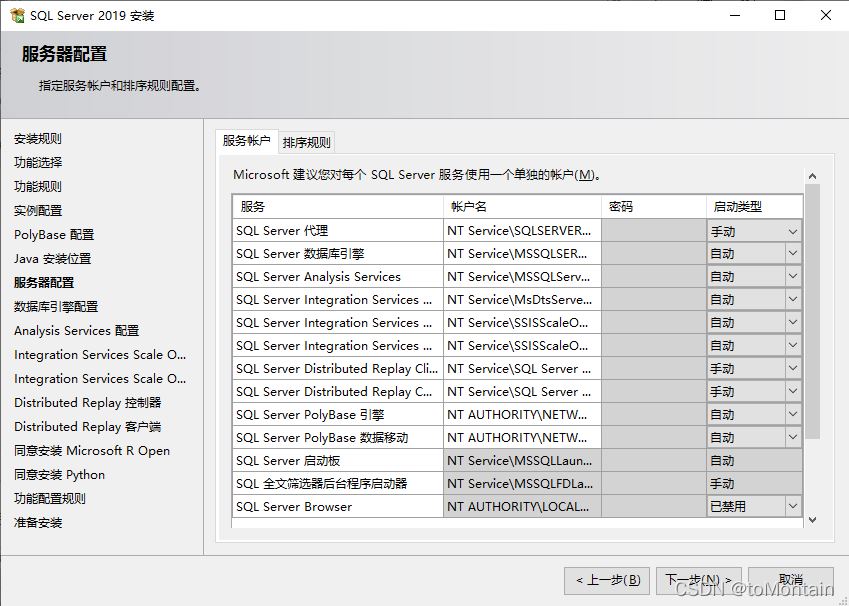Image resolution: width=849 pixels, height=606 pixels.
Task: Select 数据库引擎配置 in sidebar
Action: [x=56, y=307]
